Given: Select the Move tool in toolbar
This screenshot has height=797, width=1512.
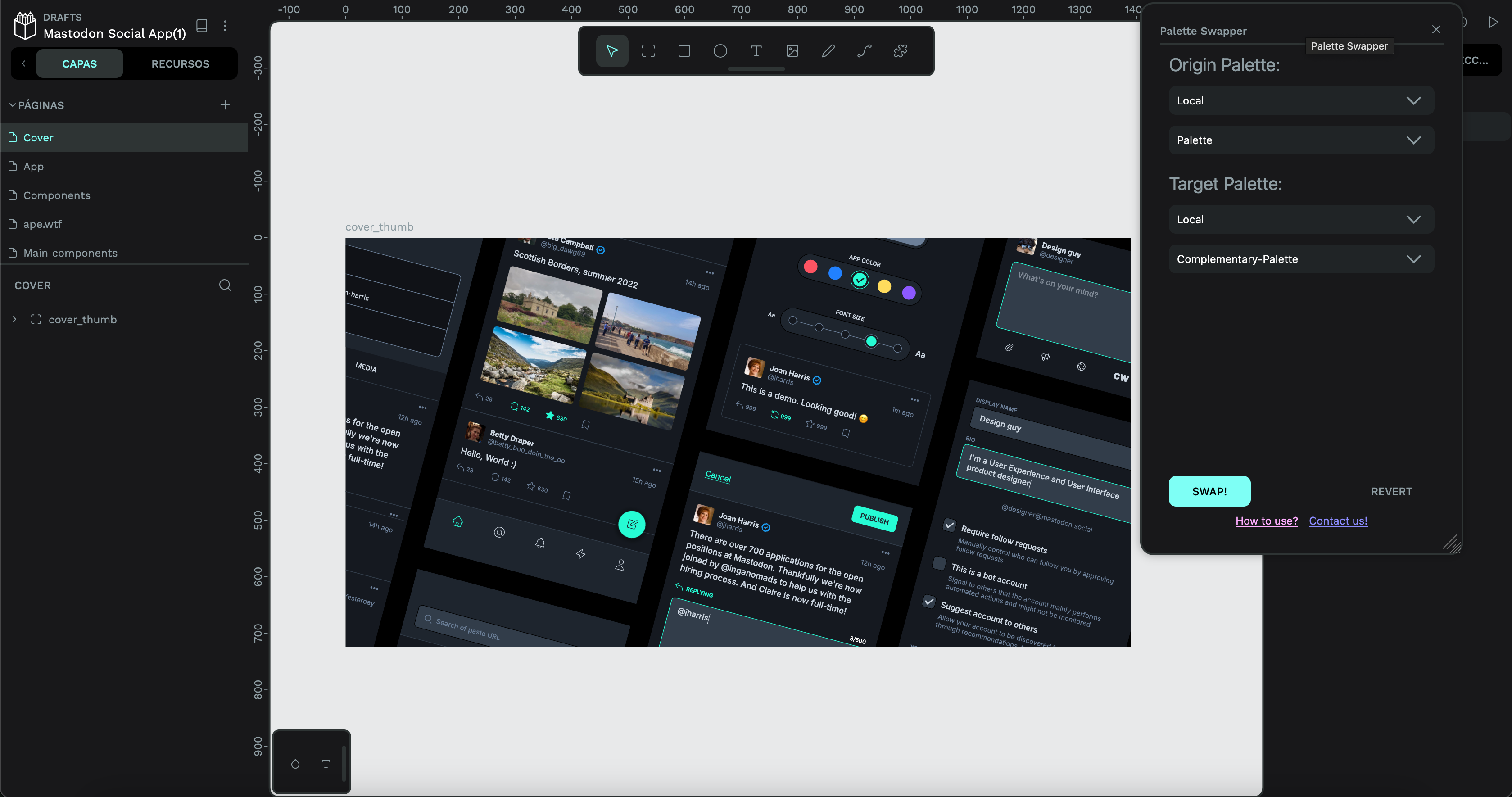Looking at the screenshot, I should (x=611, y=51).
